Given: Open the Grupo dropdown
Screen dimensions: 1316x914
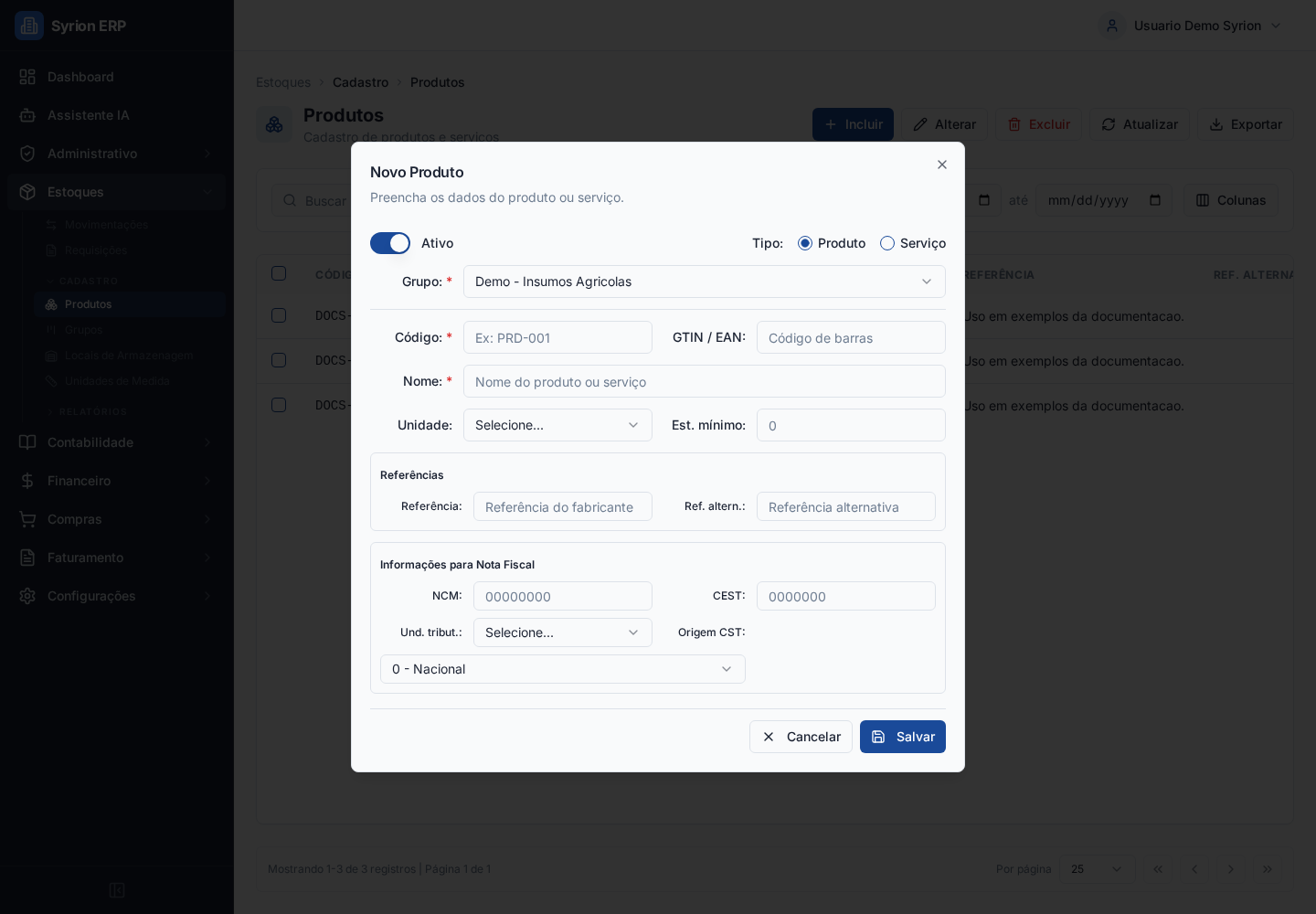Looking at the screenshot, I should (705, 282).
